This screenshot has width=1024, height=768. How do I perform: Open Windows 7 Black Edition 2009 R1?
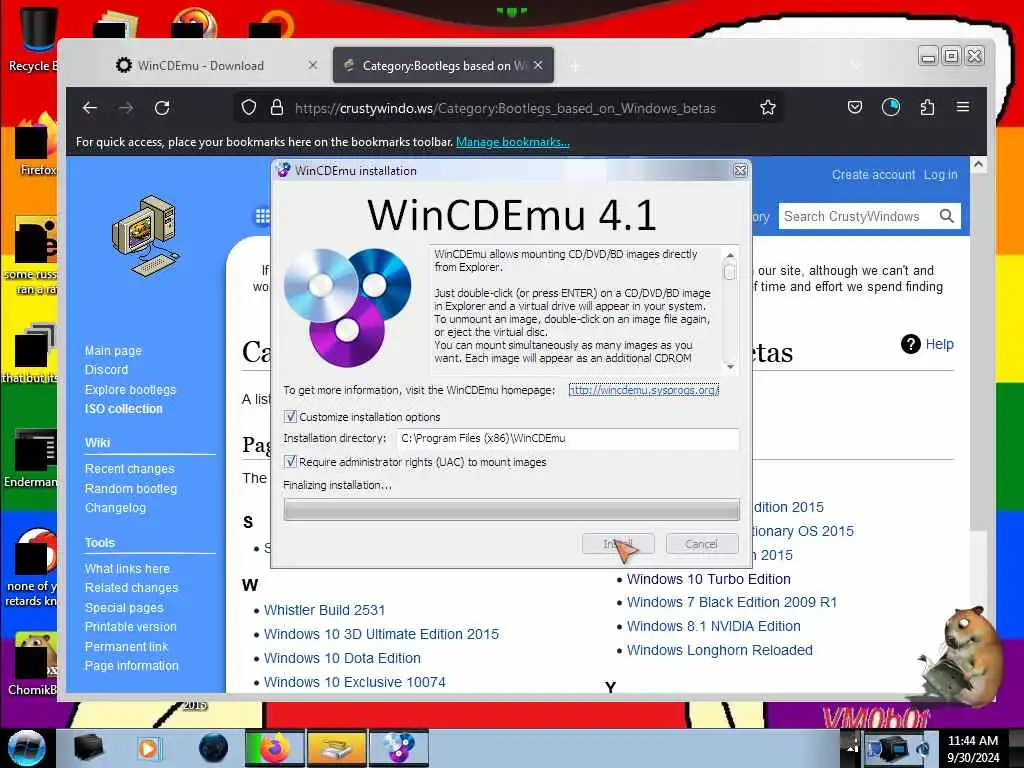732,602
